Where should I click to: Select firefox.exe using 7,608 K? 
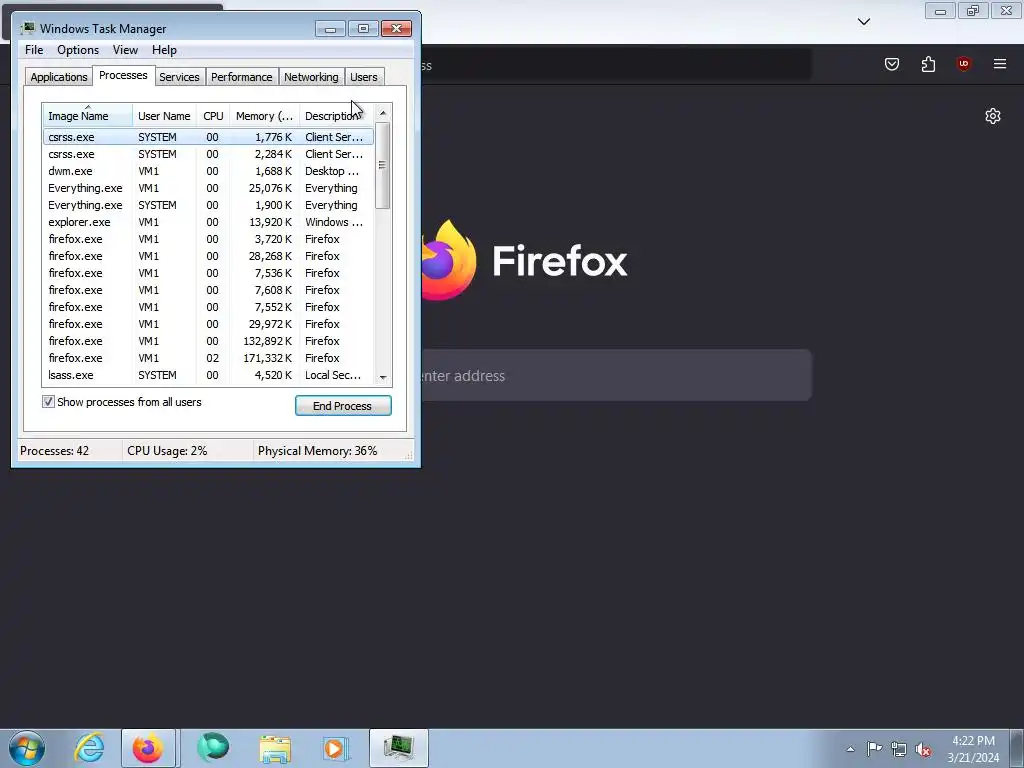tap(208, 290)
